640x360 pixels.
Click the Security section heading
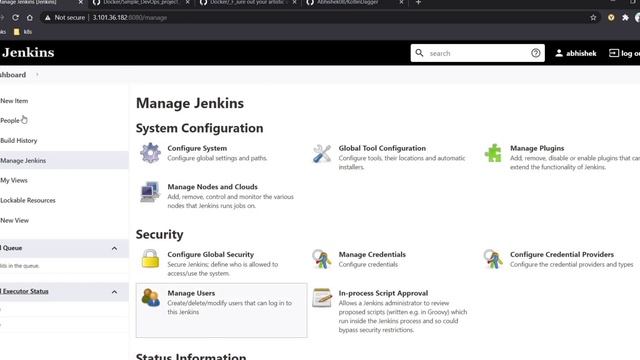click(x=160, y=234)
